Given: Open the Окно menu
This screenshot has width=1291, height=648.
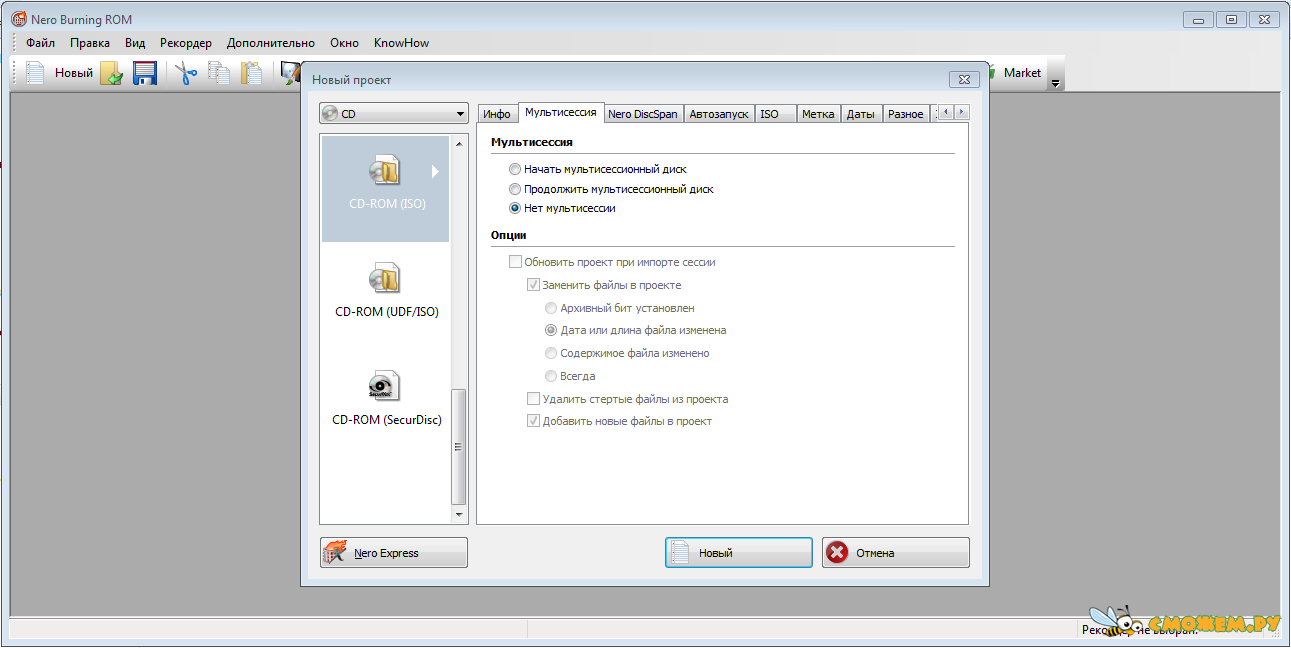Looking at the screenshot, I should [344, 43].
